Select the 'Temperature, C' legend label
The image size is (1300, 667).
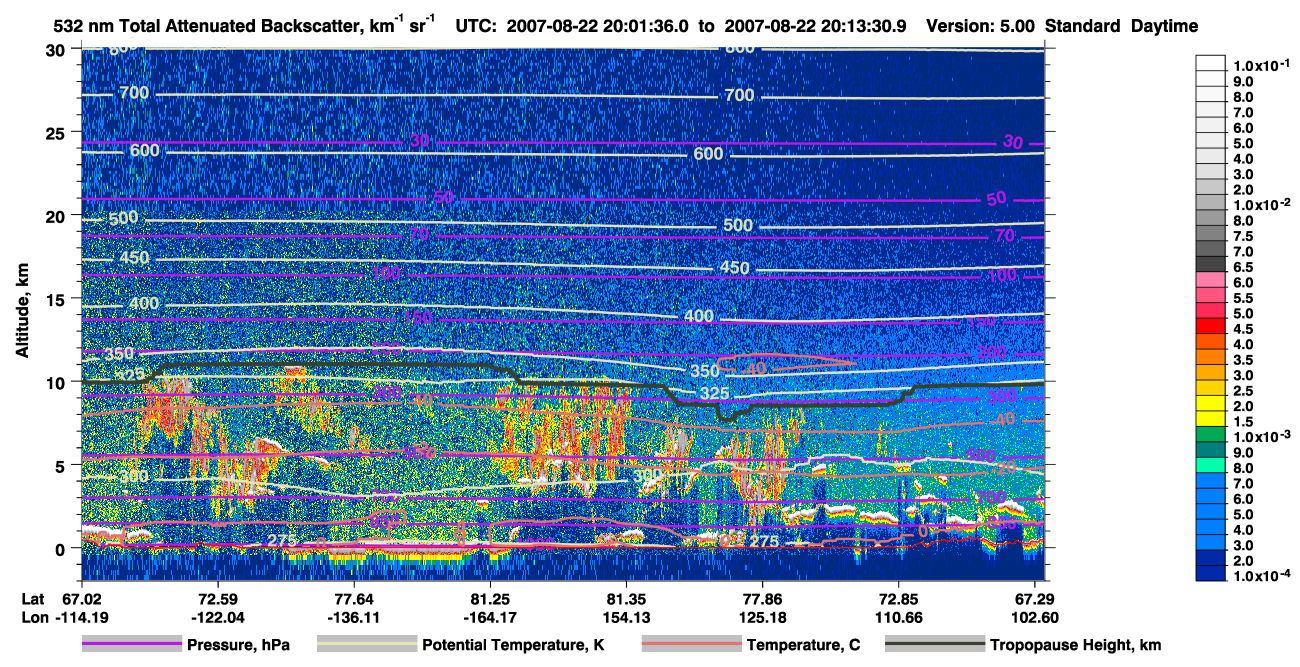tap(804, 645)
